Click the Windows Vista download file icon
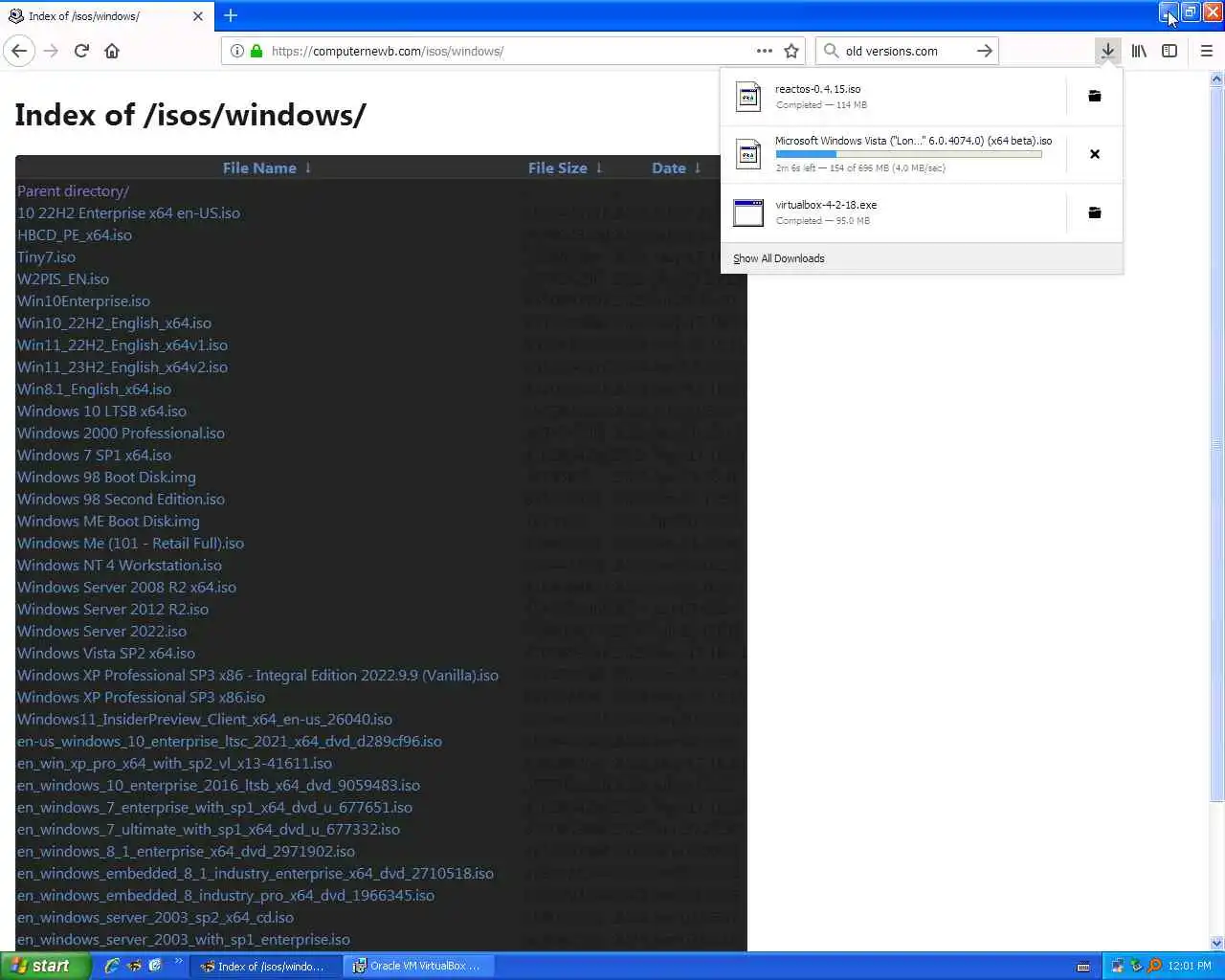 [748, 154]
